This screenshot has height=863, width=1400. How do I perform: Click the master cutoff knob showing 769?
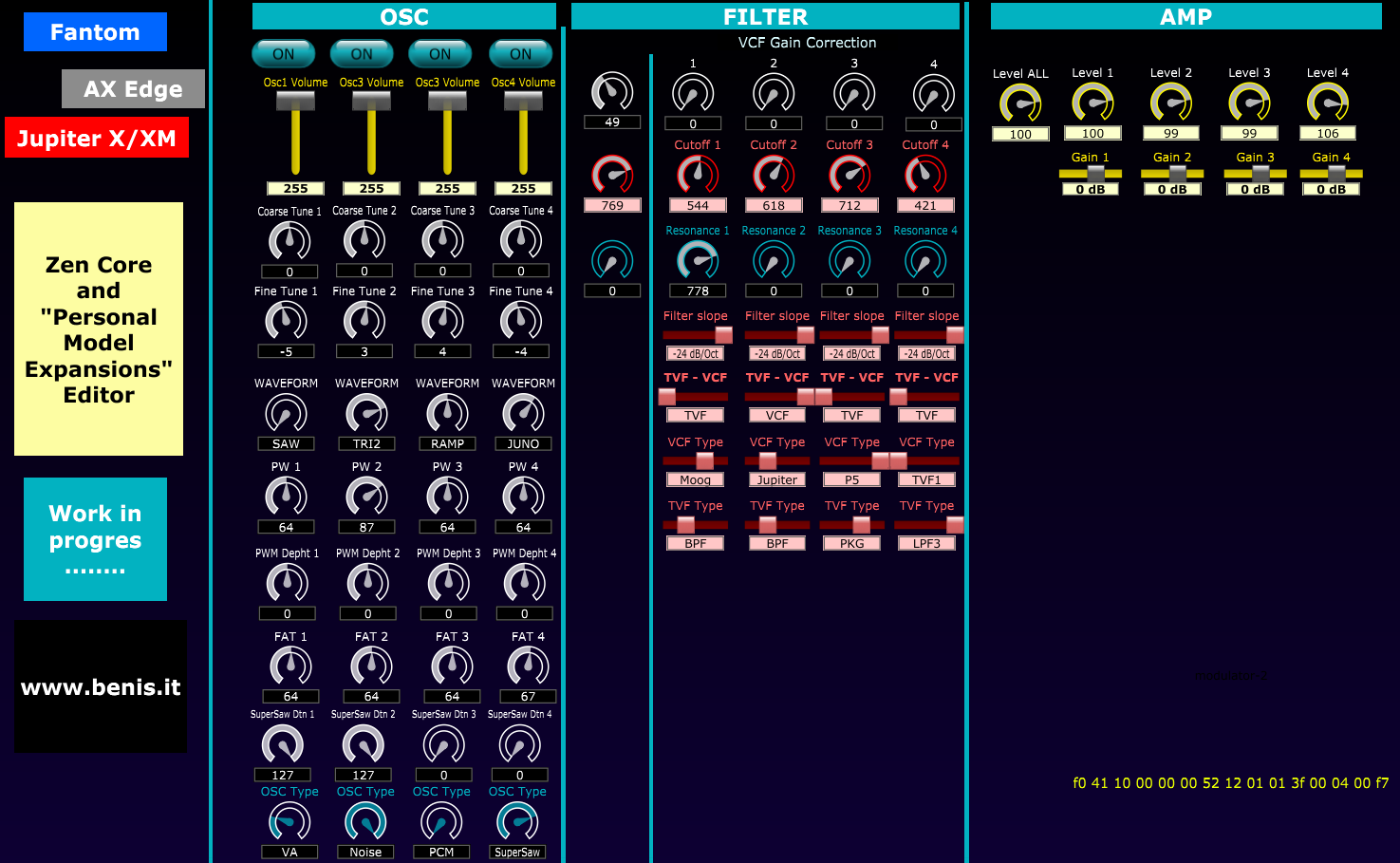tap(612, 176)
